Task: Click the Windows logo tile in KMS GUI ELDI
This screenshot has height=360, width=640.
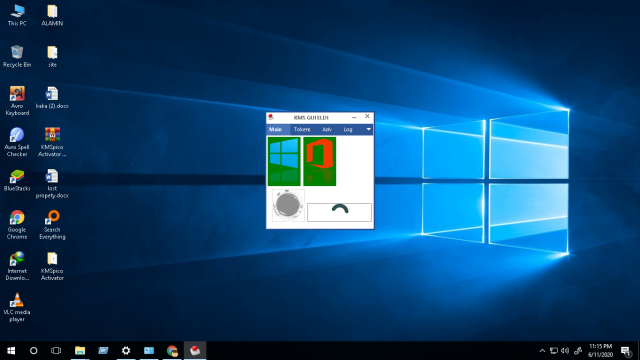Action: [284, 161]
